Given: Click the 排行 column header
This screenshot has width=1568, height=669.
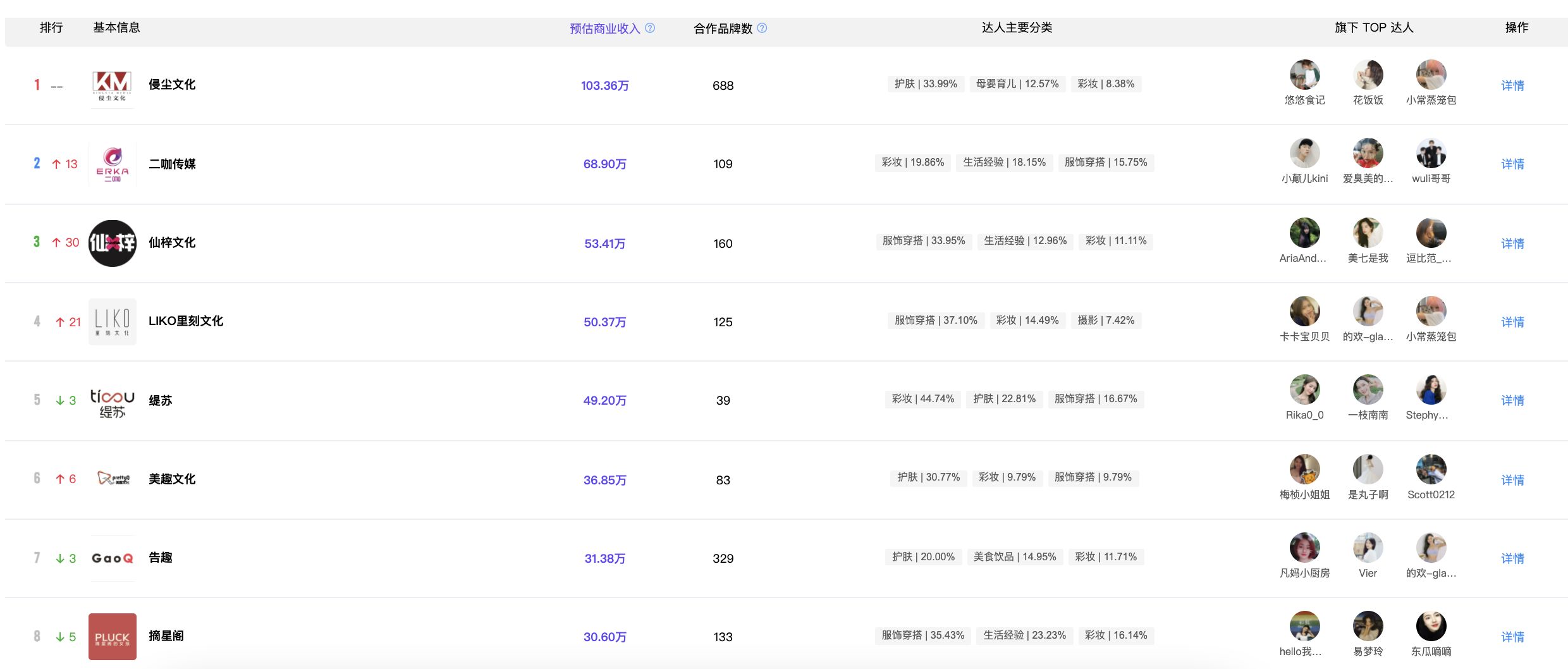Looking at the screenshot, I should 51,27.
